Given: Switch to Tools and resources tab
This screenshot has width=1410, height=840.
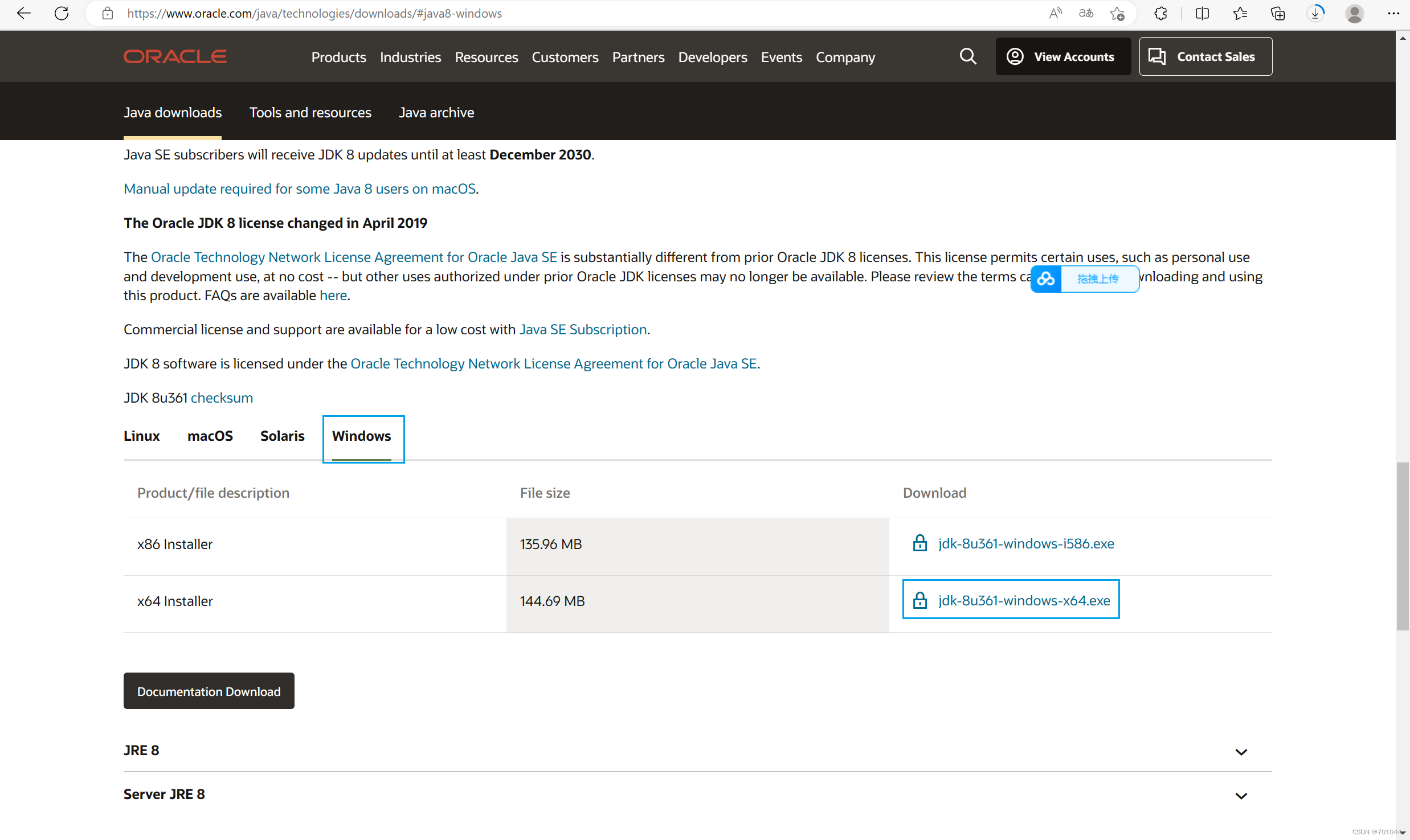Looking at the screenshot, I should (310, 112).
